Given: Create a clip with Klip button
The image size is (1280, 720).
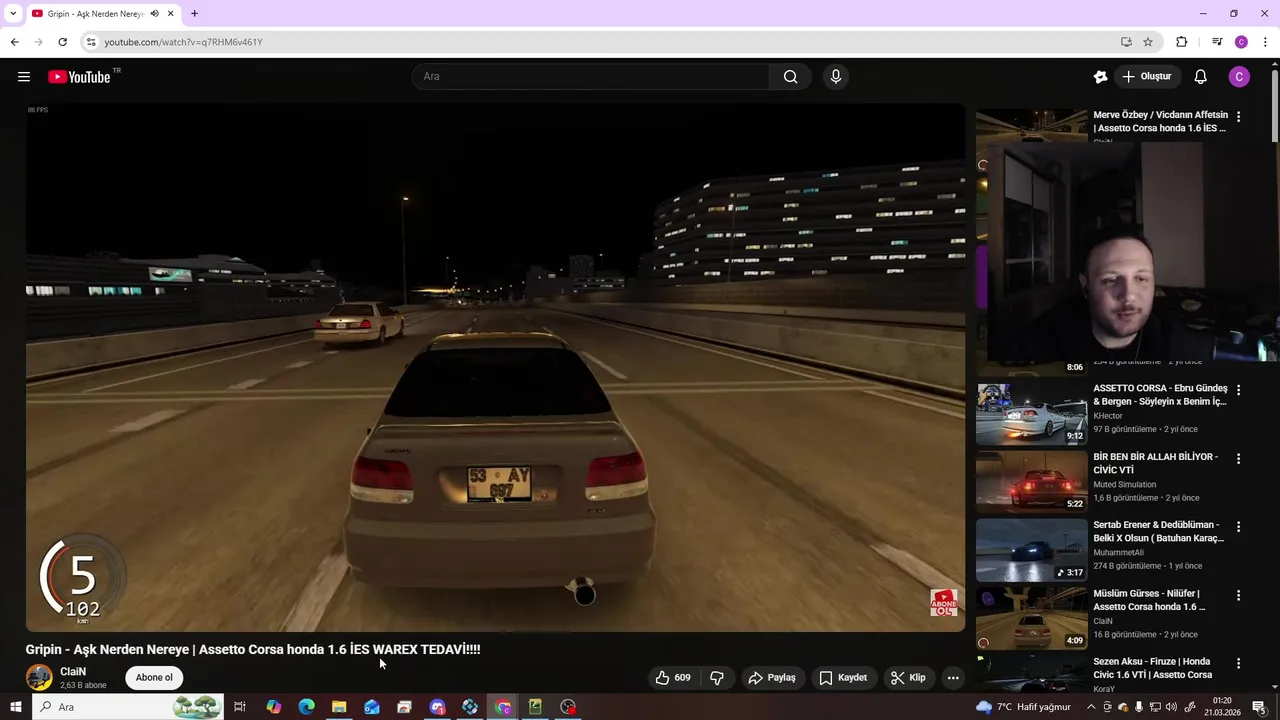Looking at the screenshot, I should pyautogui.click(x=908, y=678).
